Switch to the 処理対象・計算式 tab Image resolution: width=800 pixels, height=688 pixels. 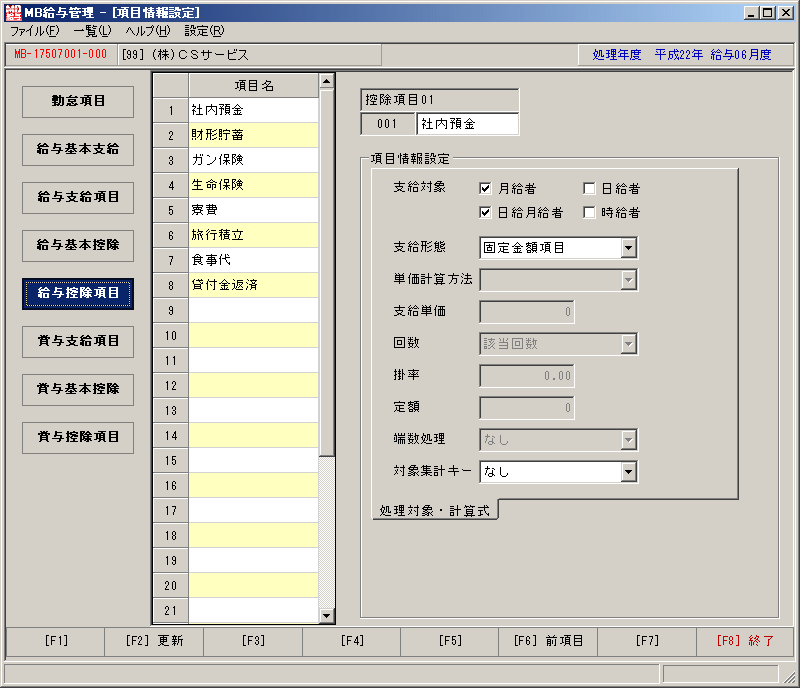435,510
